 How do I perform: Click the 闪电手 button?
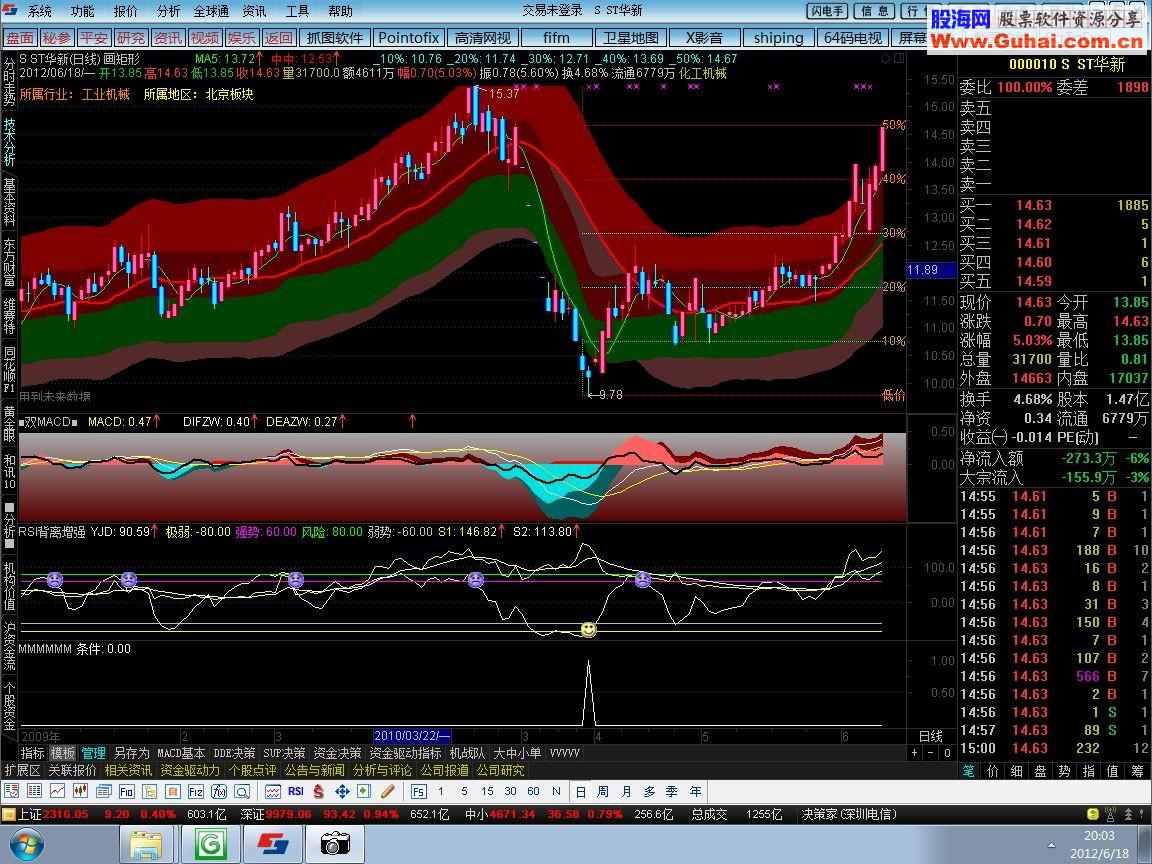coord(827,11)
